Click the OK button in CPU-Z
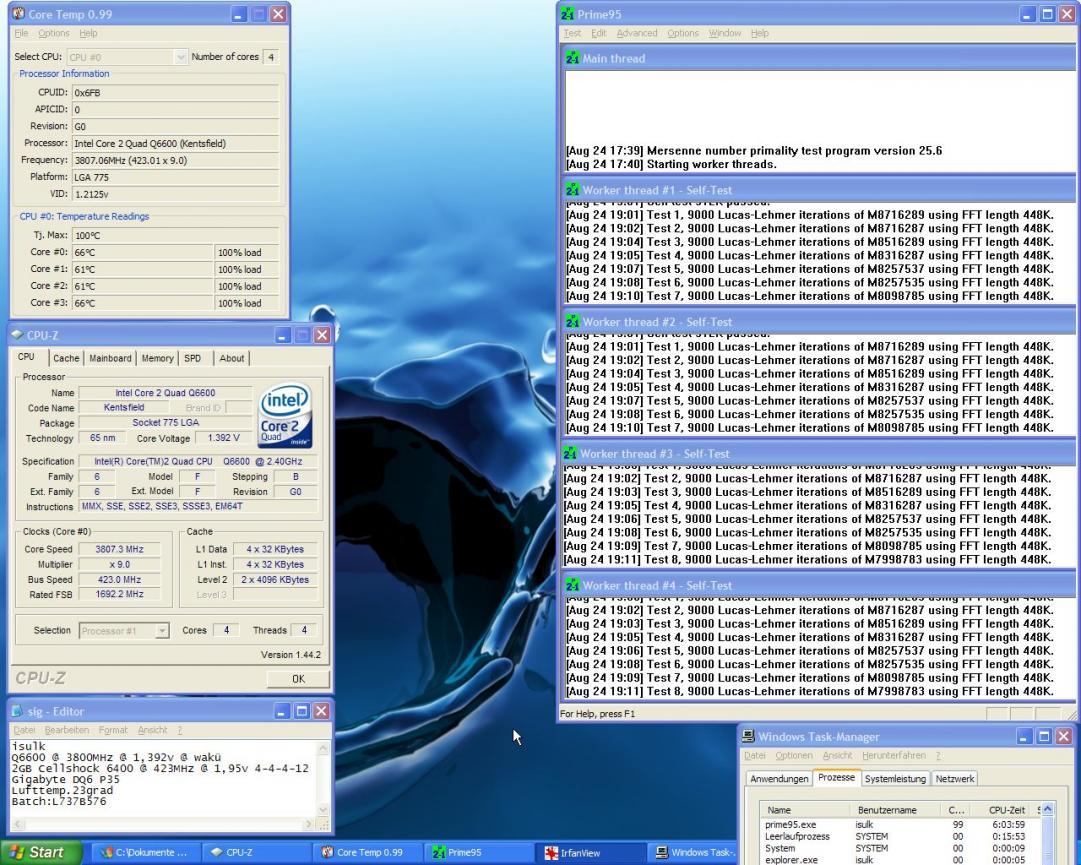The image size is (1081, 865). point(298,679)
